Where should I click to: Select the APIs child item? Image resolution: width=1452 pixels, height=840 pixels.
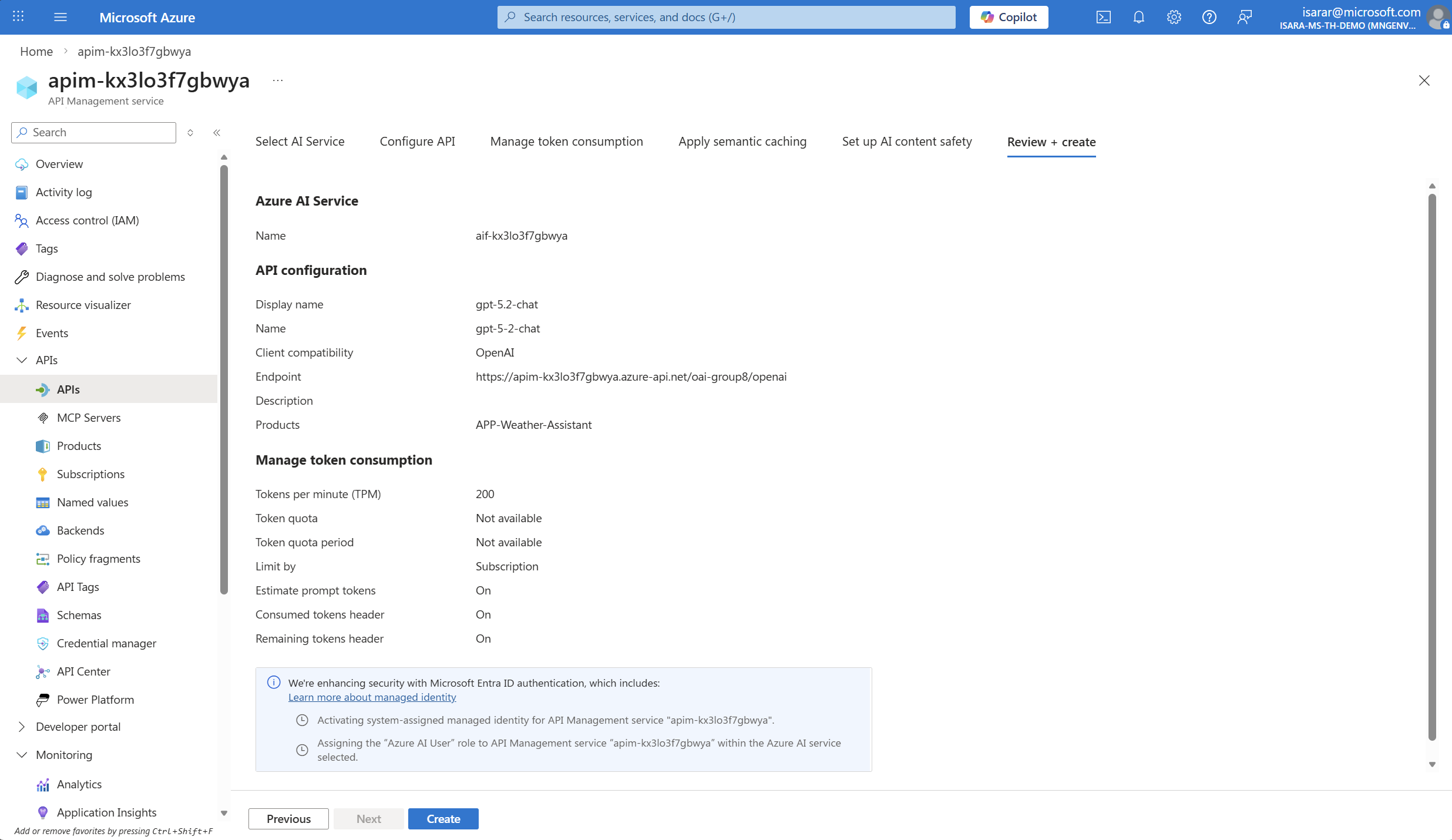[109, 389]
